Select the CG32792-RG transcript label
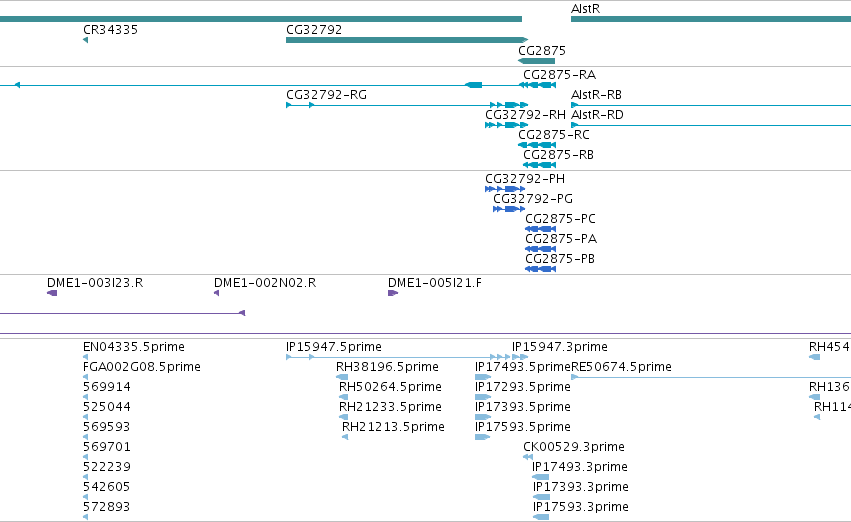 tap(326, 95)
